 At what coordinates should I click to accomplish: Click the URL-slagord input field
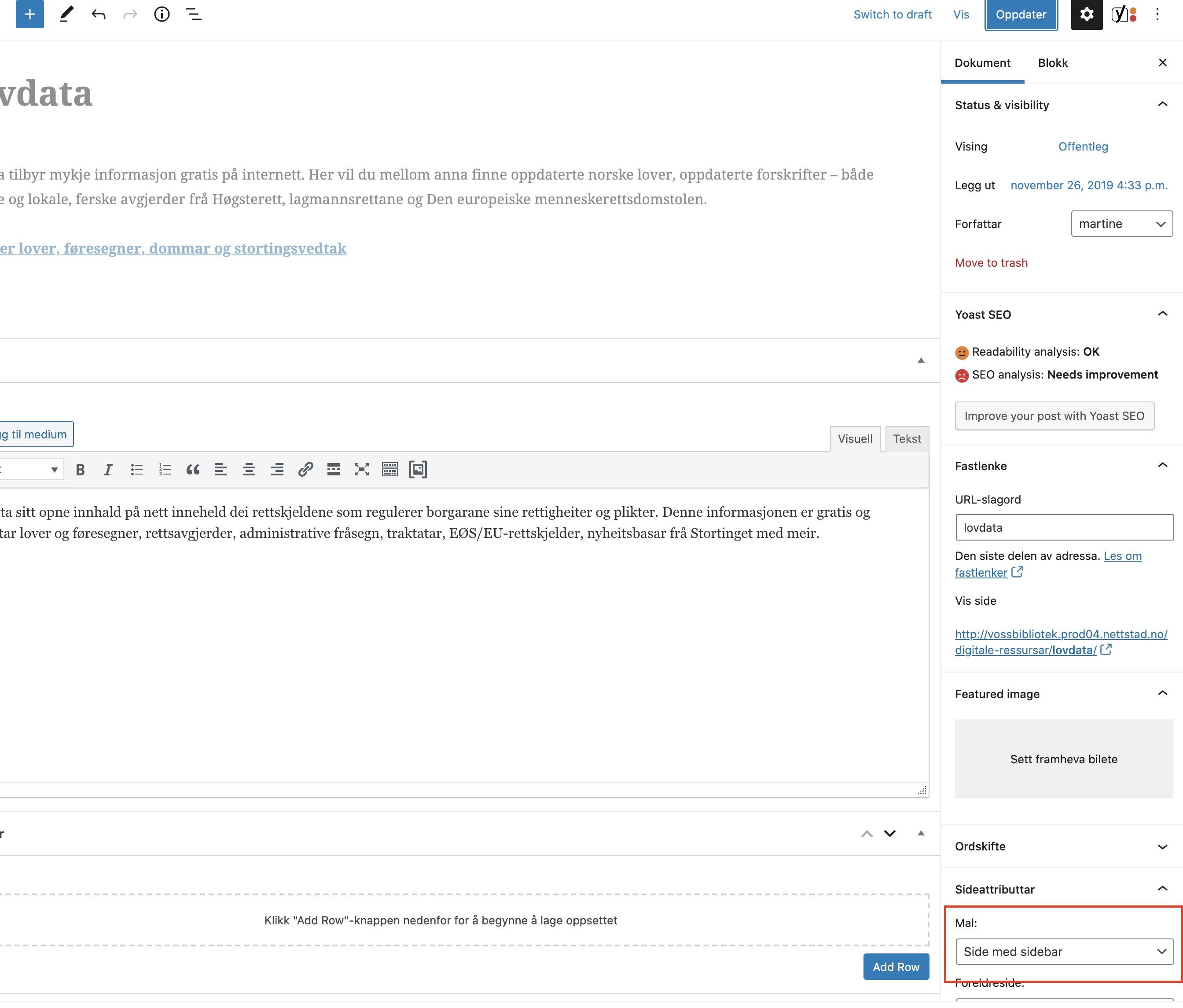click(1064, 528)
